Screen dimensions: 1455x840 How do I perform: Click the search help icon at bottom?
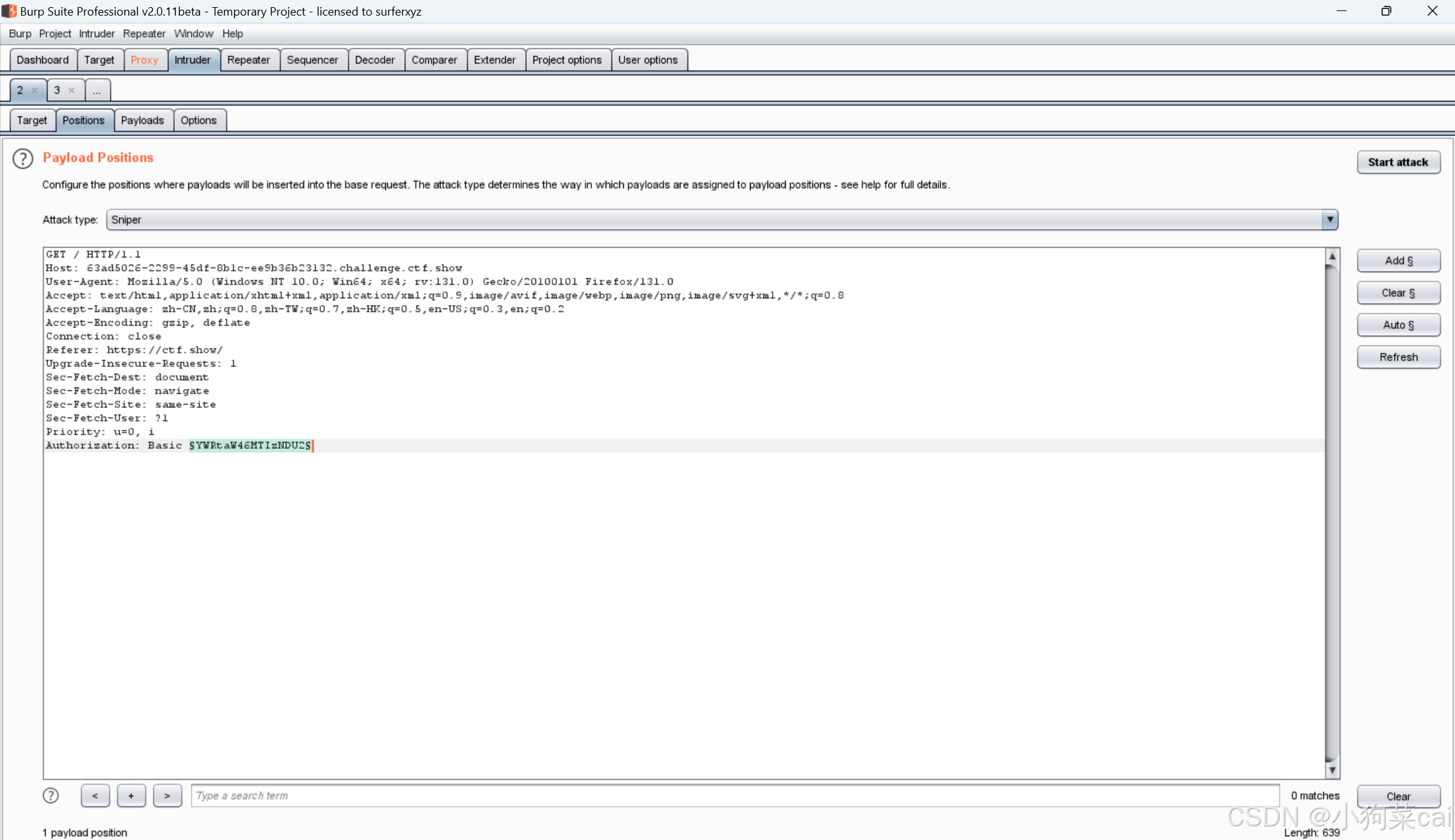click(x=51, y=796)
